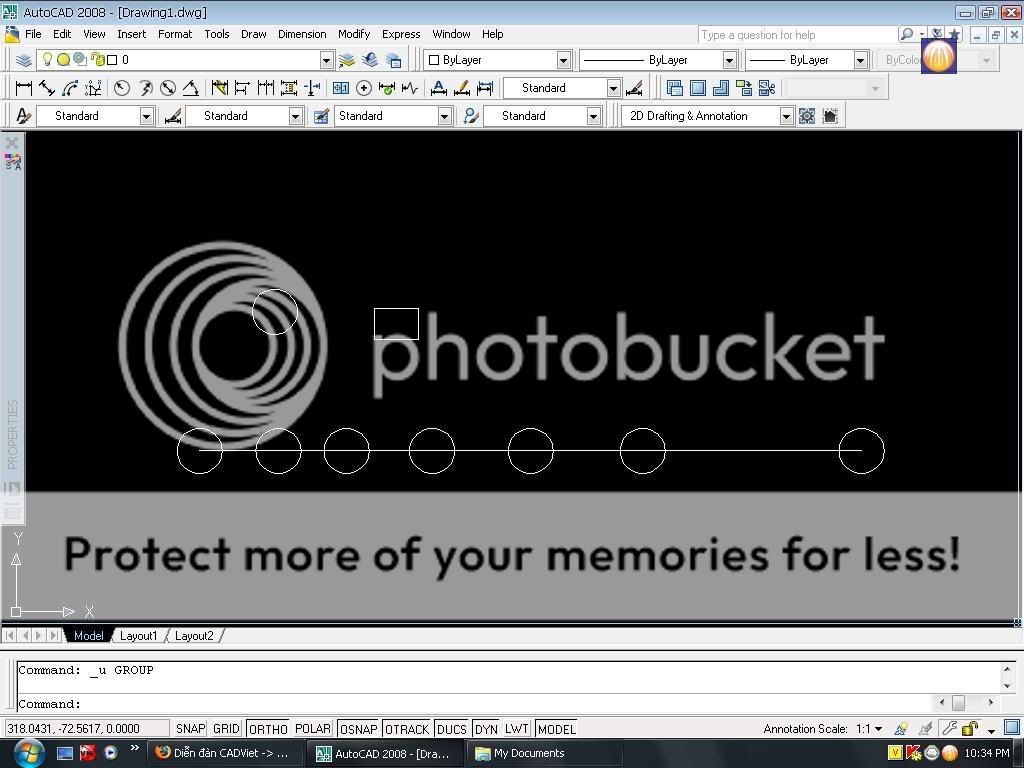This screenshot has width=1024, height=768.
Task: Select the Dimension Update tool
Action: [485, 88]
